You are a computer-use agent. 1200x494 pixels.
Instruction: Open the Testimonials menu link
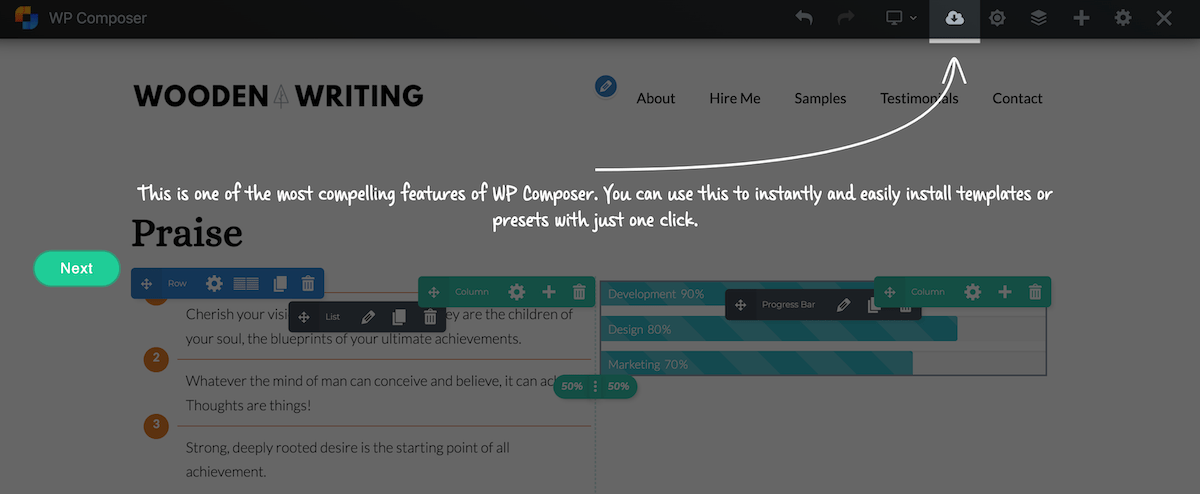tap(919, 98)
